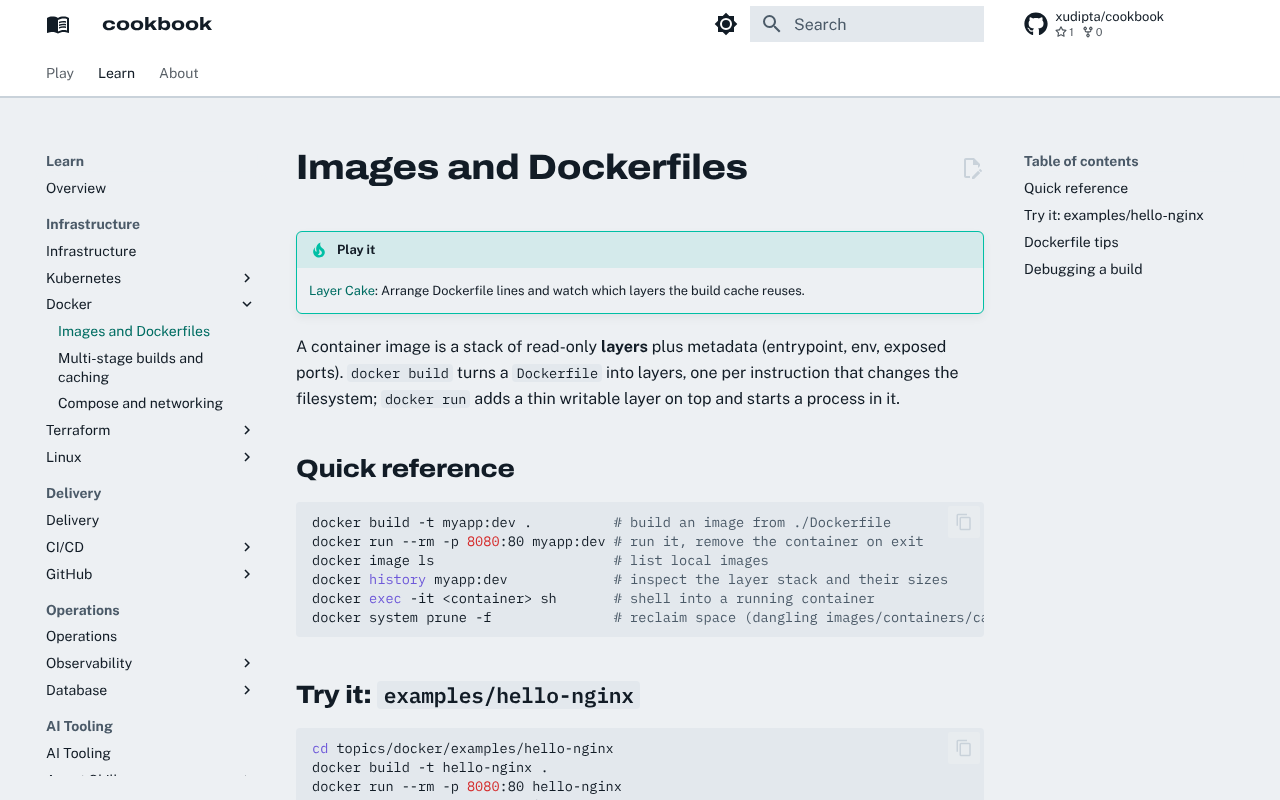The height and width of the screenshot is (800, 1280).
Task: Expand the CI/CD sidebar section
Action: (x=247, y=547)
